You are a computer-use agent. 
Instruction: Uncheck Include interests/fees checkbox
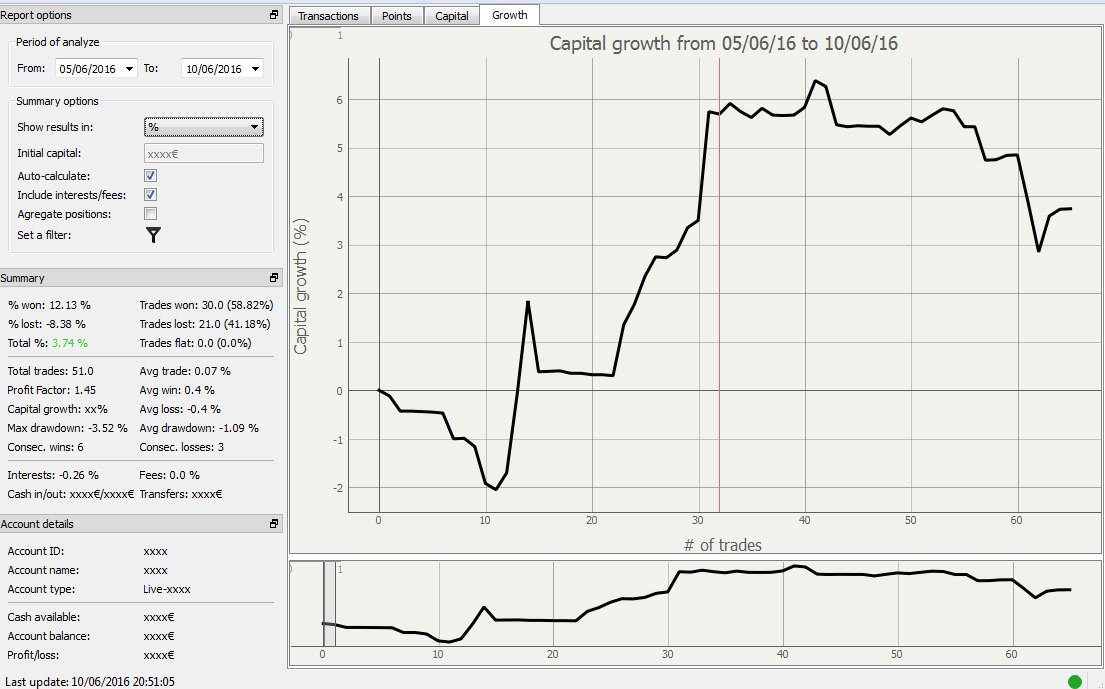click(x=150, y=194)
